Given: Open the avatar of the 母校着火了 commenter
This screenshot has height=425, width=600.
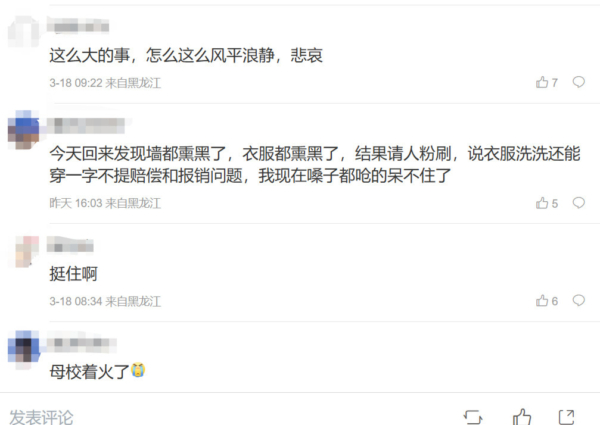Looking at the screenshot, I should (24, 346).
